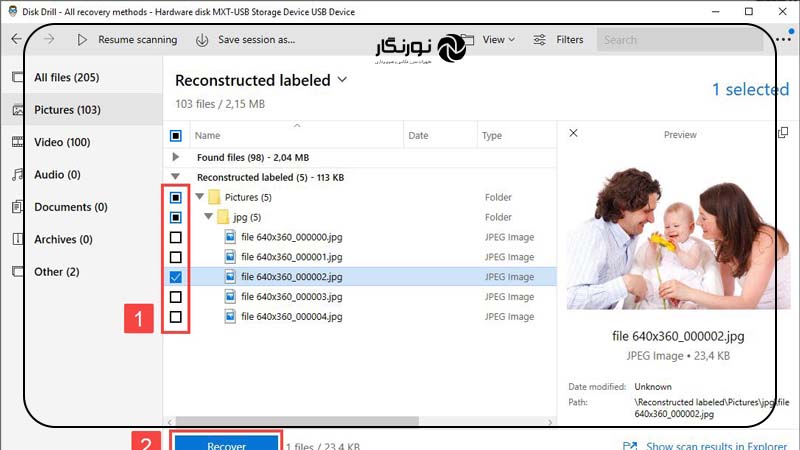Select Audio (0) category
Image resolution: width=800 pixels, height=450 pixels.
tap(57, 174)
